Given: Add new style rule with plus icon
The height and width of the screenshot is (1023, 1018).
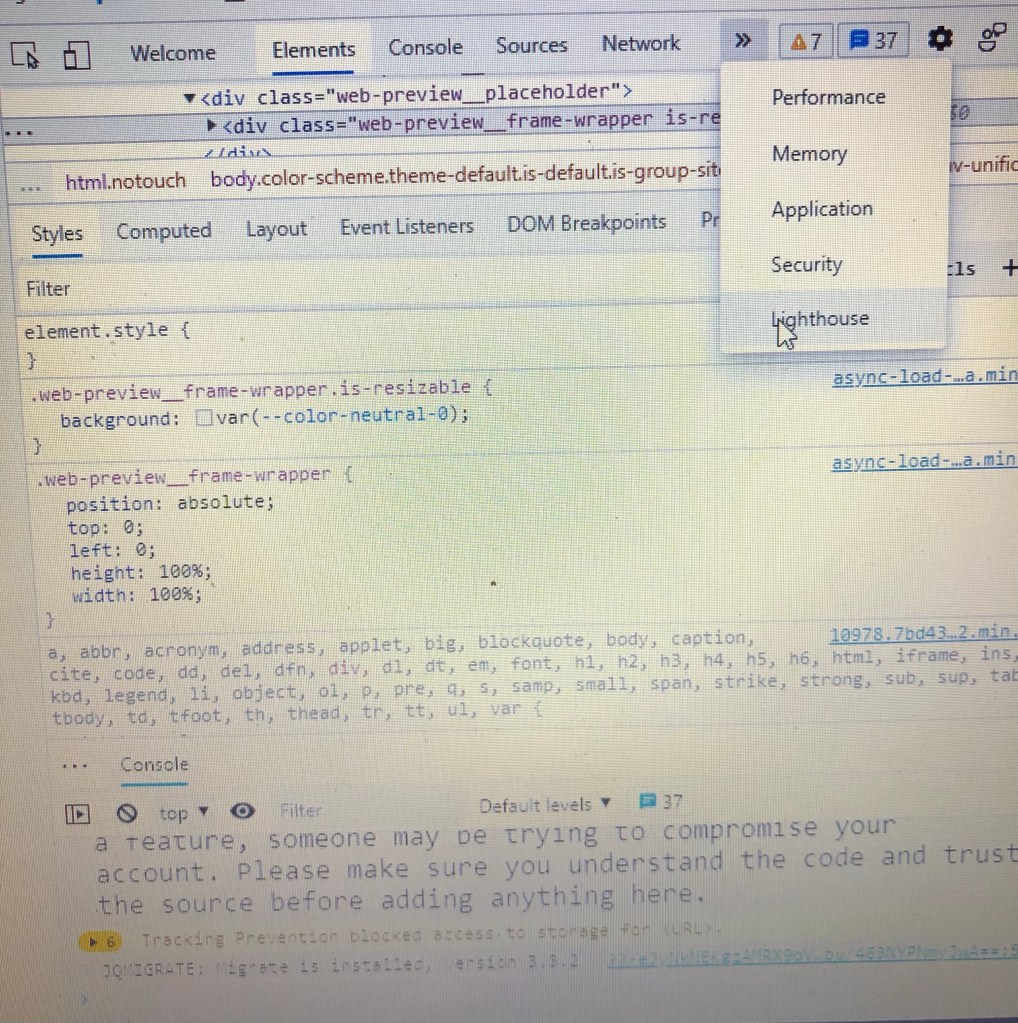Looking at the screenshot, I should point(1008,267).
